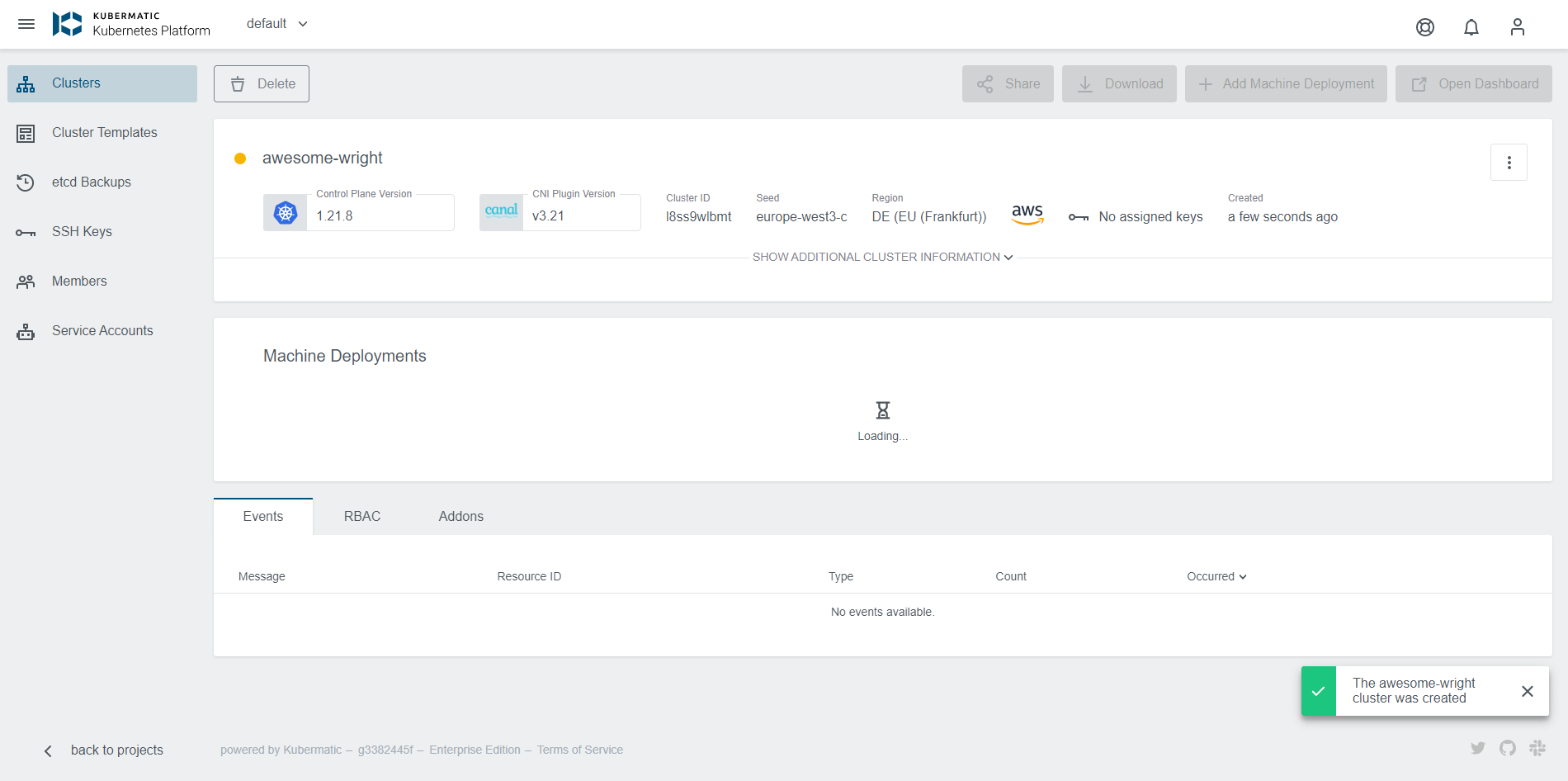Open the user account menu
This screenshot has width=1568, height=781.
[x=1518, y=27]
